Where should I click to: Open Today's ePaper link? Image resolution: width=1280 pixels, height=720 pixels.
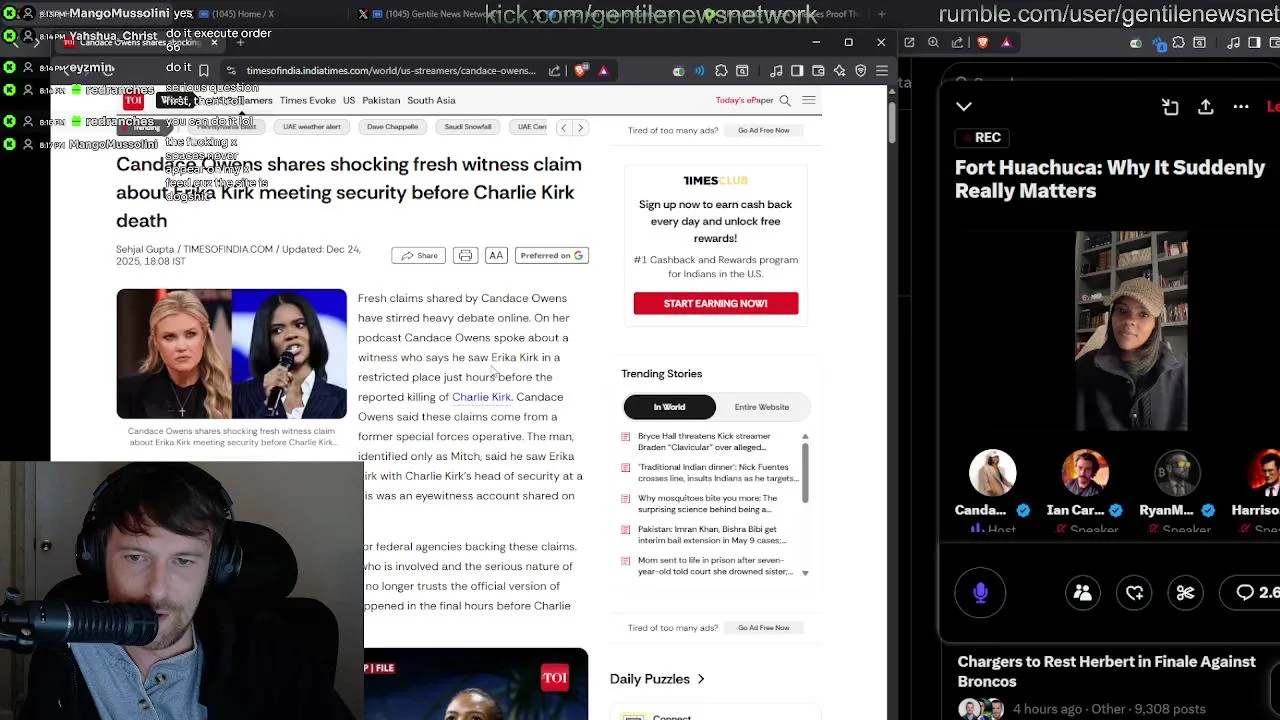(744, 100)
